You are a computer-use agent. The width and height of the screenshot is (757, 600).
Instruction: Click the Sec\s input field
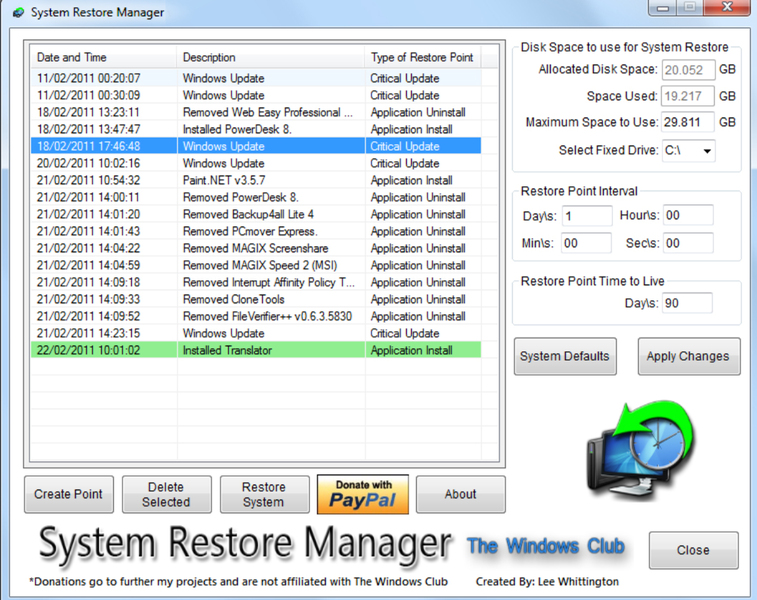pos(688,243)
